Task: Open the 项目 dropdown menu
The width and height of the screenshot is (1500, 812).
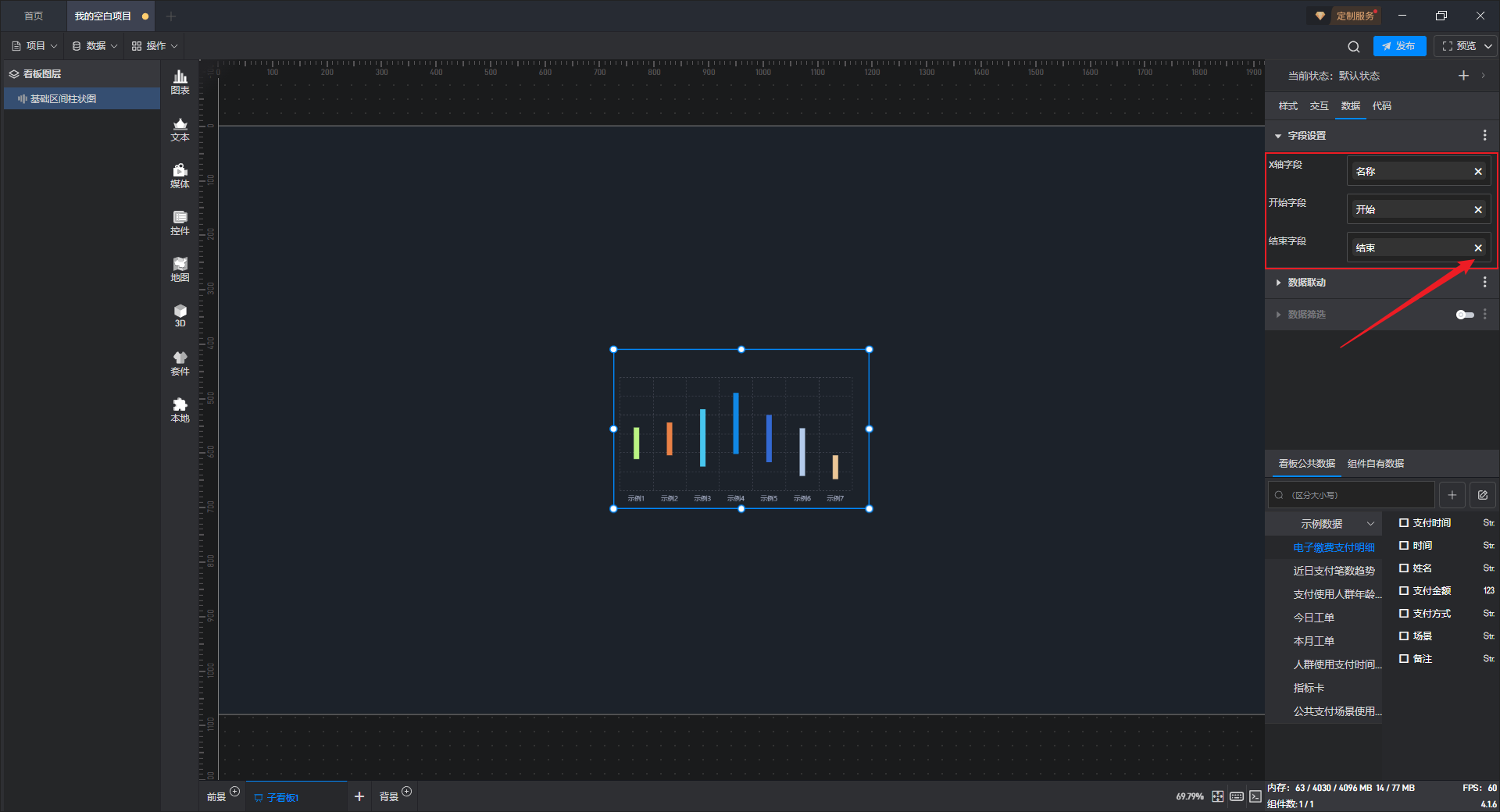Action: 34,46
